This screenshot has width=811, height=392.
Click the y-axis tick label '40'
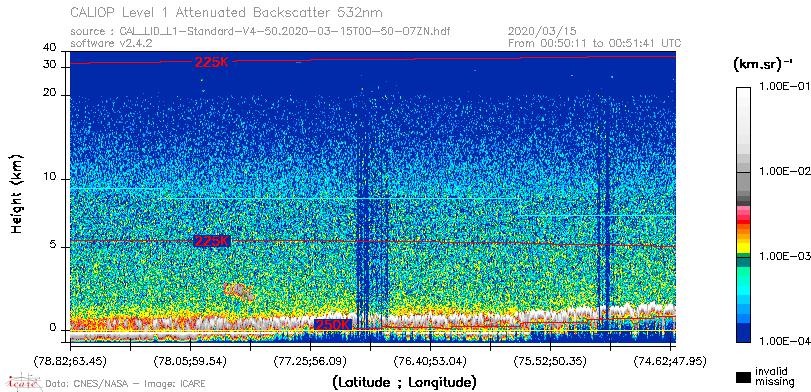(50, 48)
